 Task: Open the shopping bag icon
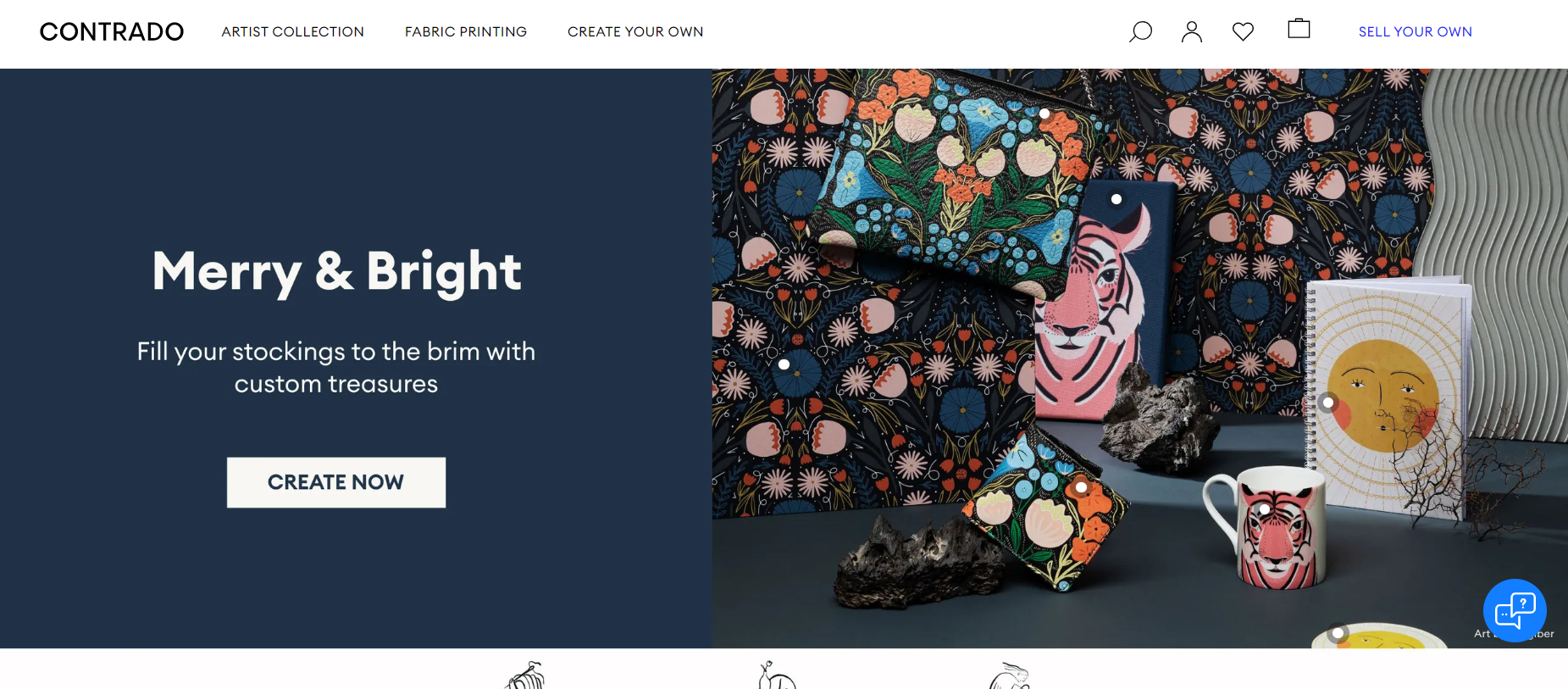[1299, 29]
